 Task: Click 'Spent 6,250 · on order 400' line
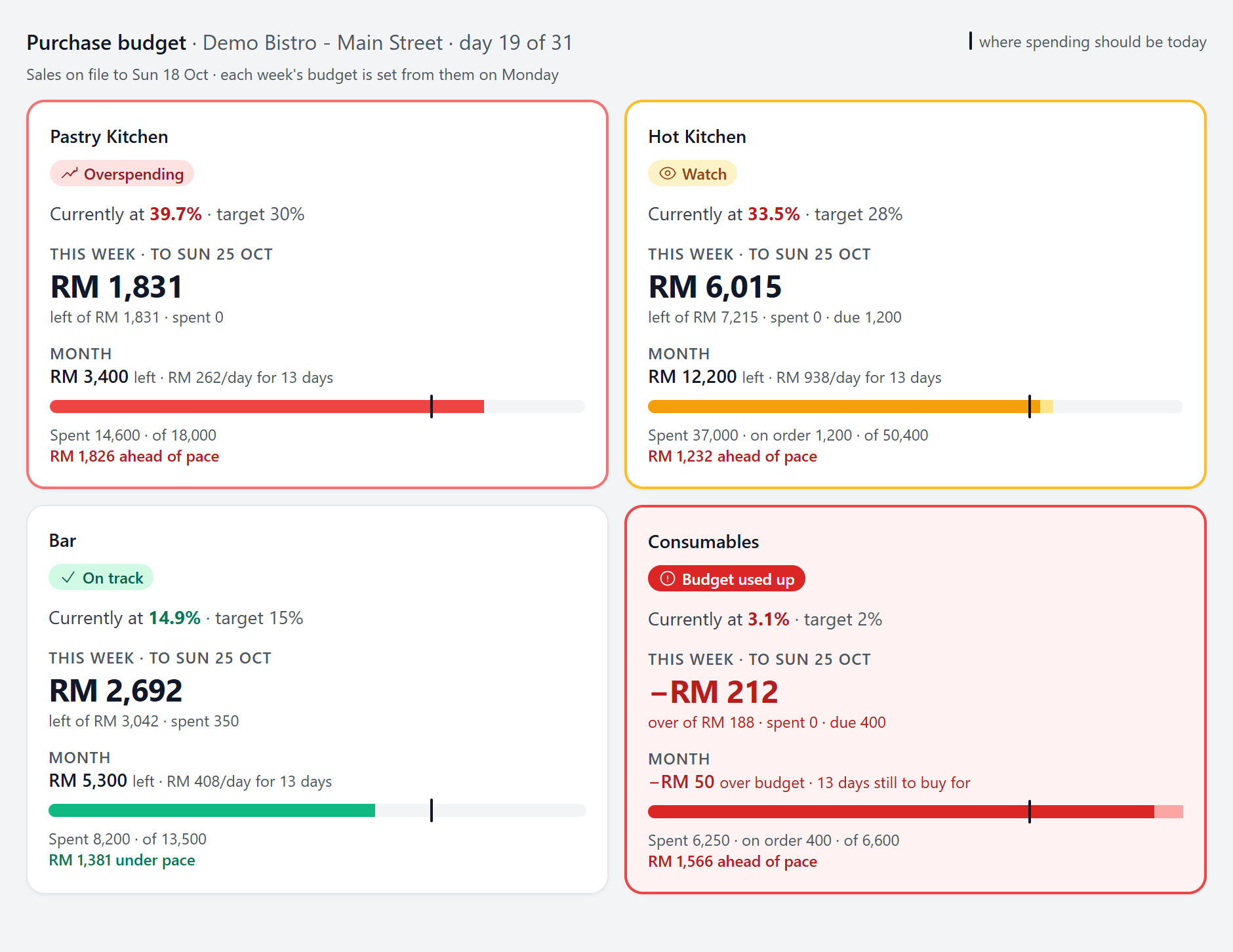click(x=774, y=841)
